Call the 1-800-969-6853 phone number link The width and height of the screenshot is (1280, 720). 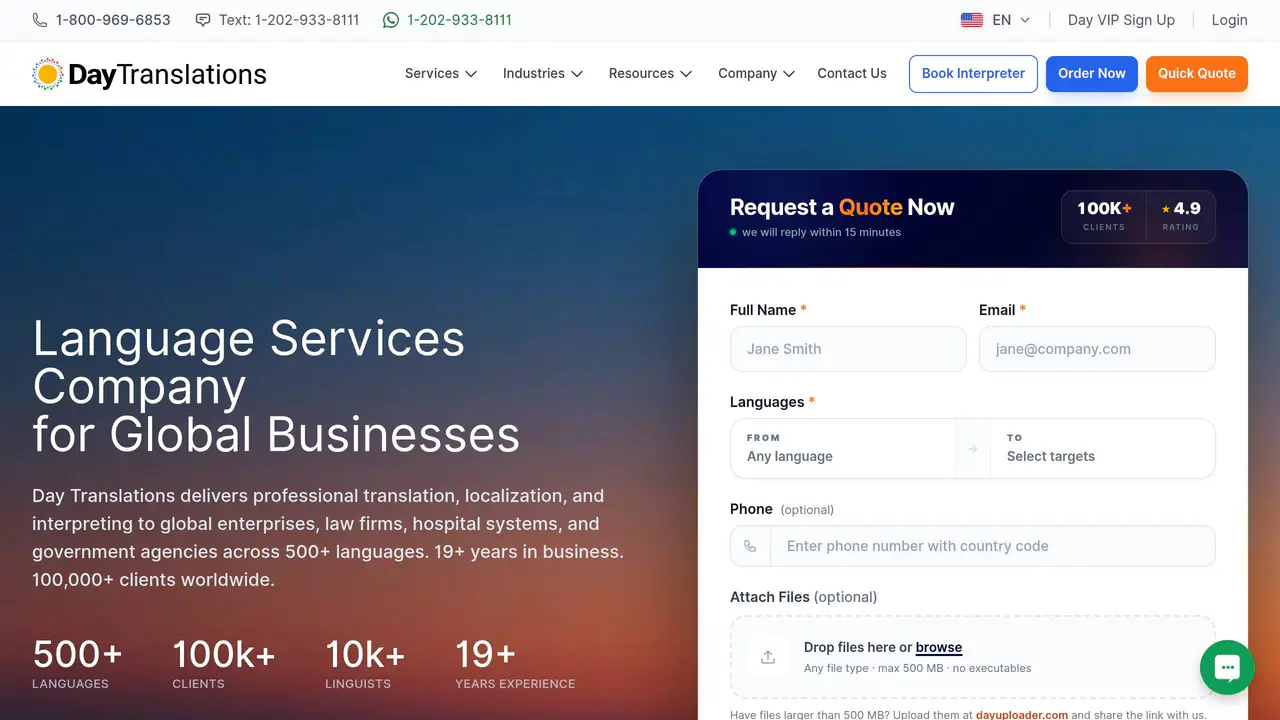tap(113, 20)
